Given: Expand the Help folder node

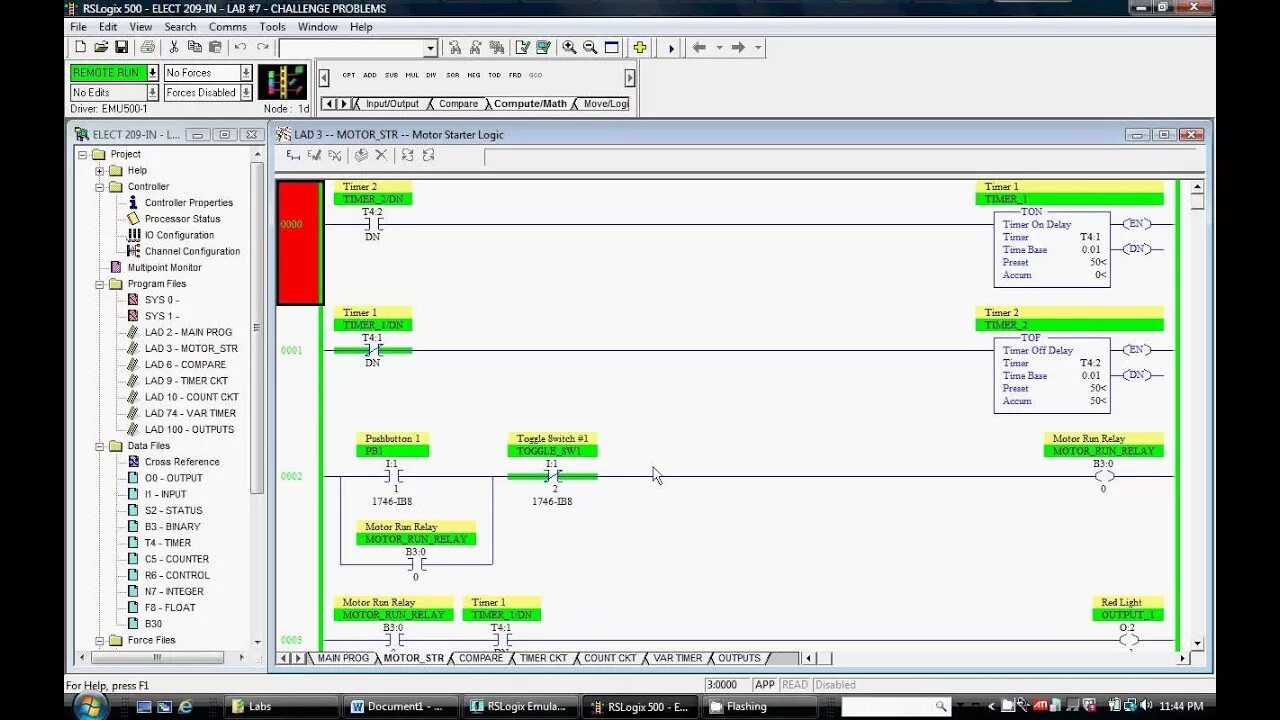Looking at the screenshot, I should pos(100,171).
